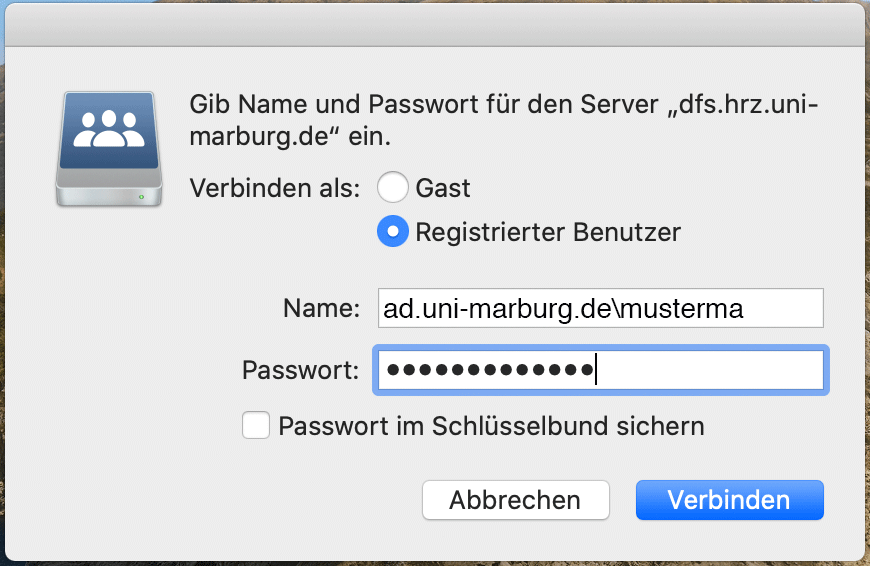Viewport: 870px width, 566px height.
Task: Click the dialog's gray title bar
Action: point(435,25)
